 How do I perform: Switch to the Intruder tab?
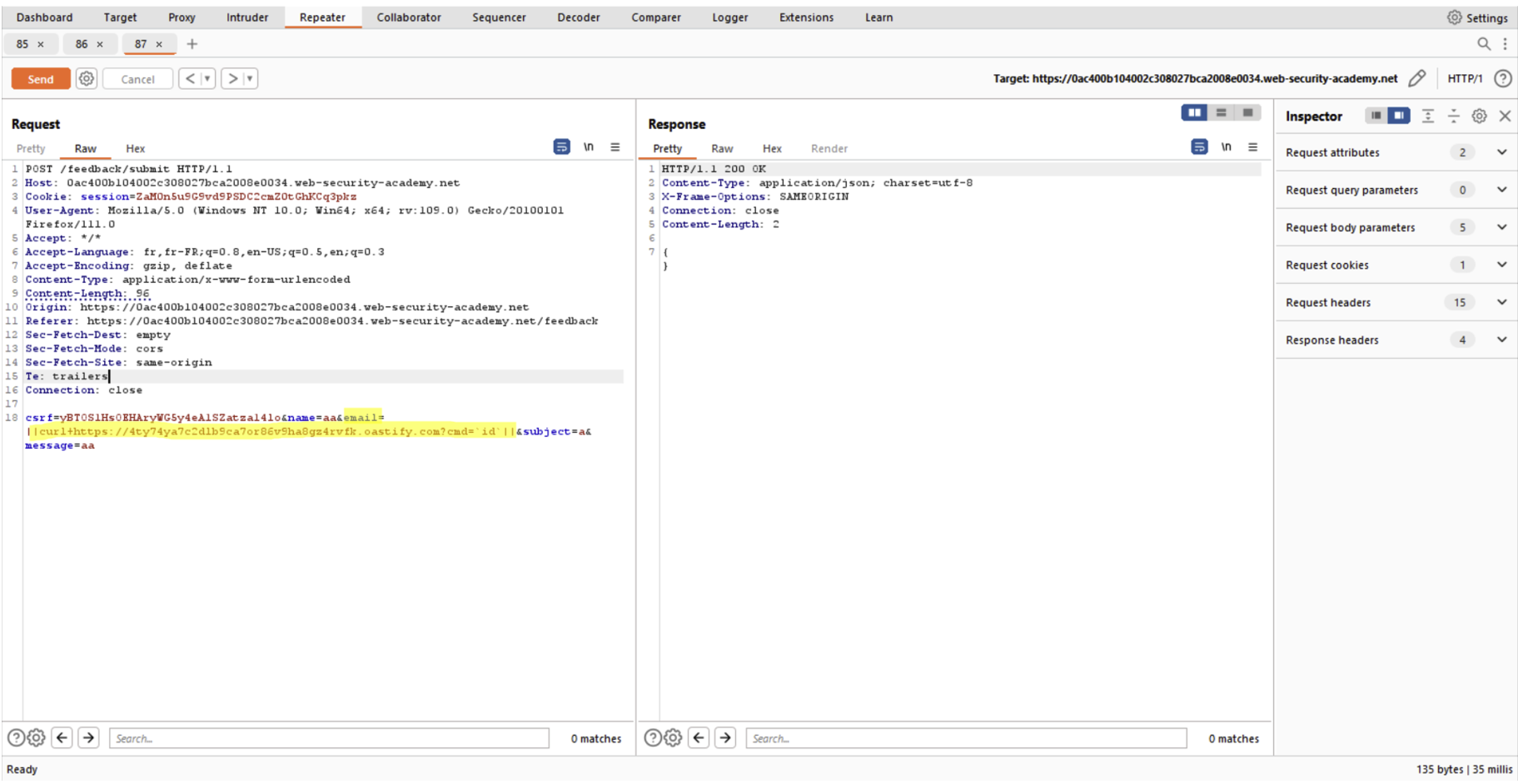pyautogui.click(x=247, y=17)
